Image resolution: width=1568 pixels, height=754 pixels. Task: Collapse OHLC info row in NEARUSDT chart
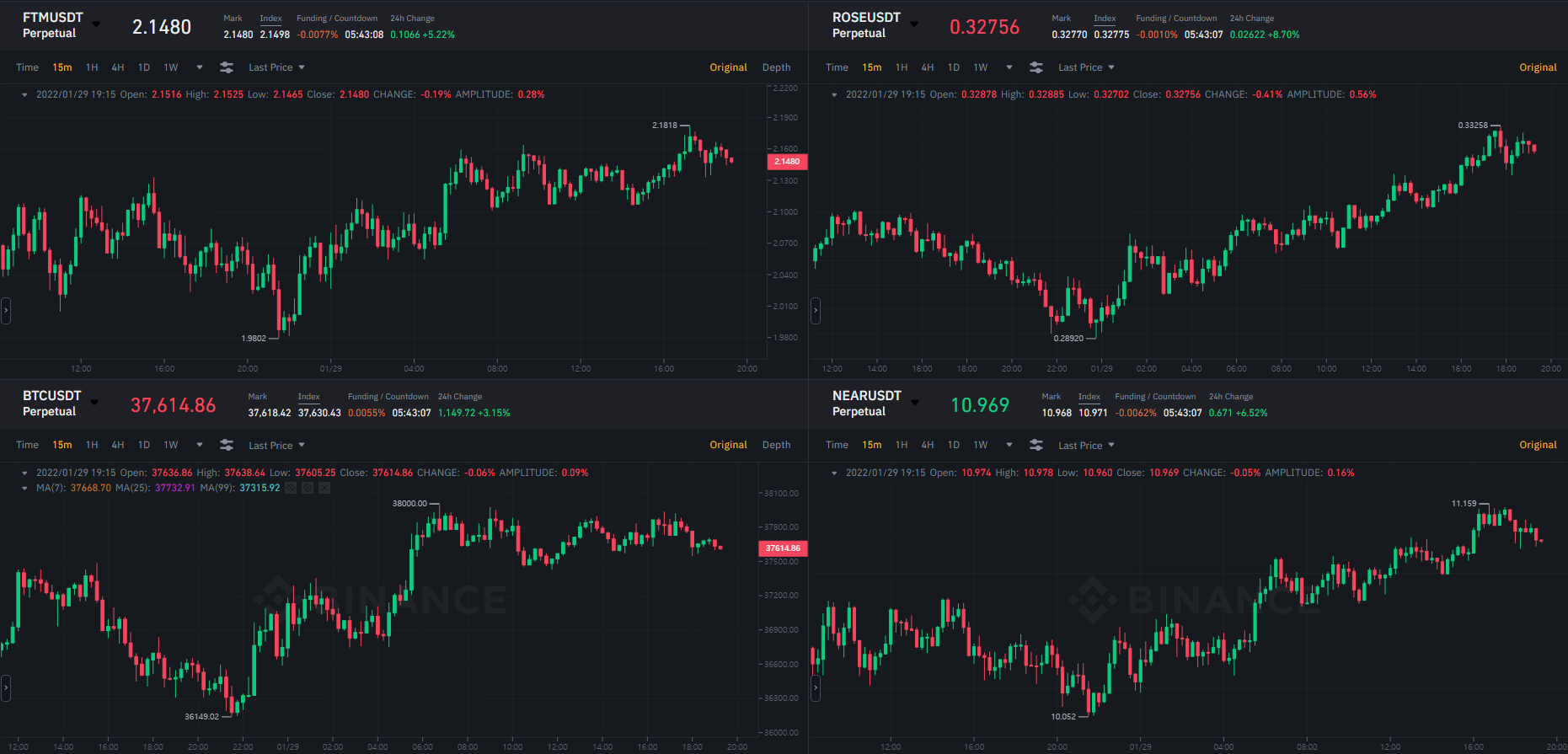(x=834, y=473)
